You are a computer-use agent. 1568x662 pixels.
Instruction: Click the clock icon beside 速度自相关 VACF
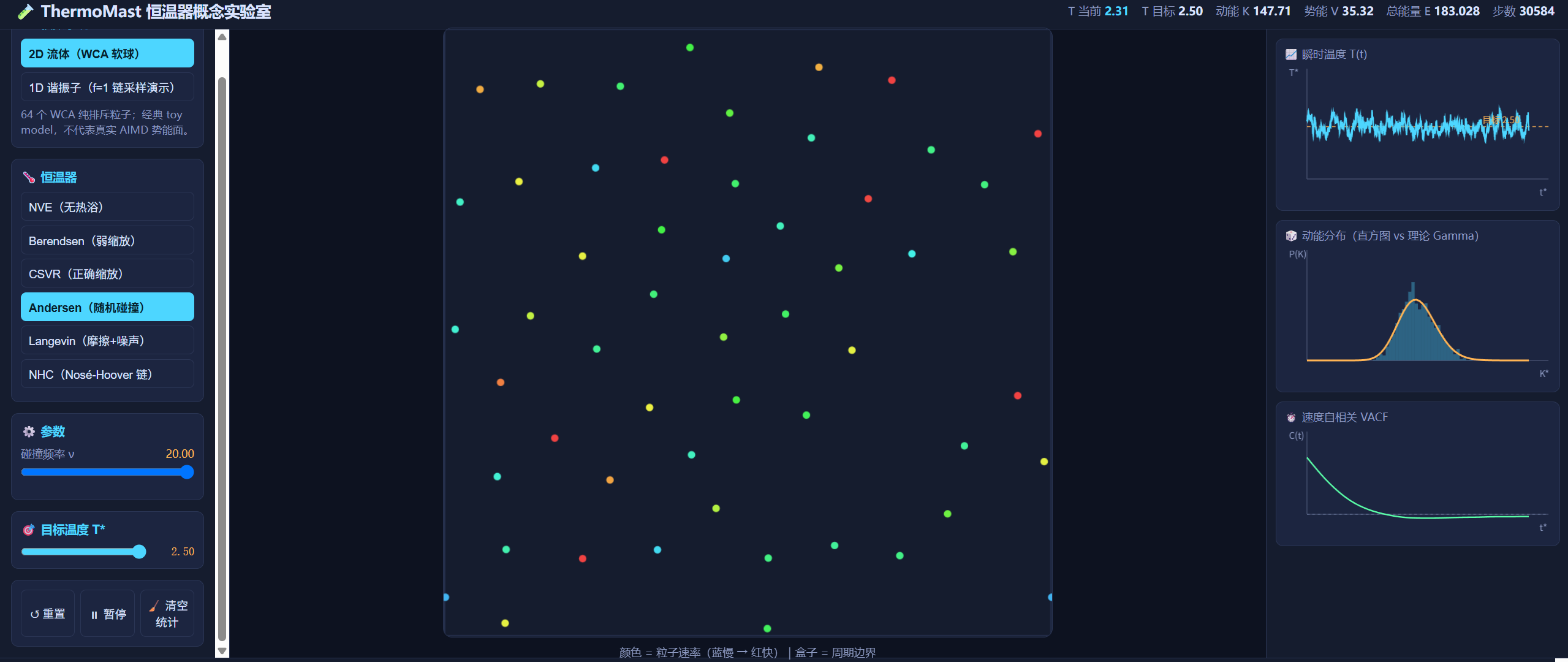point(1291,417)
